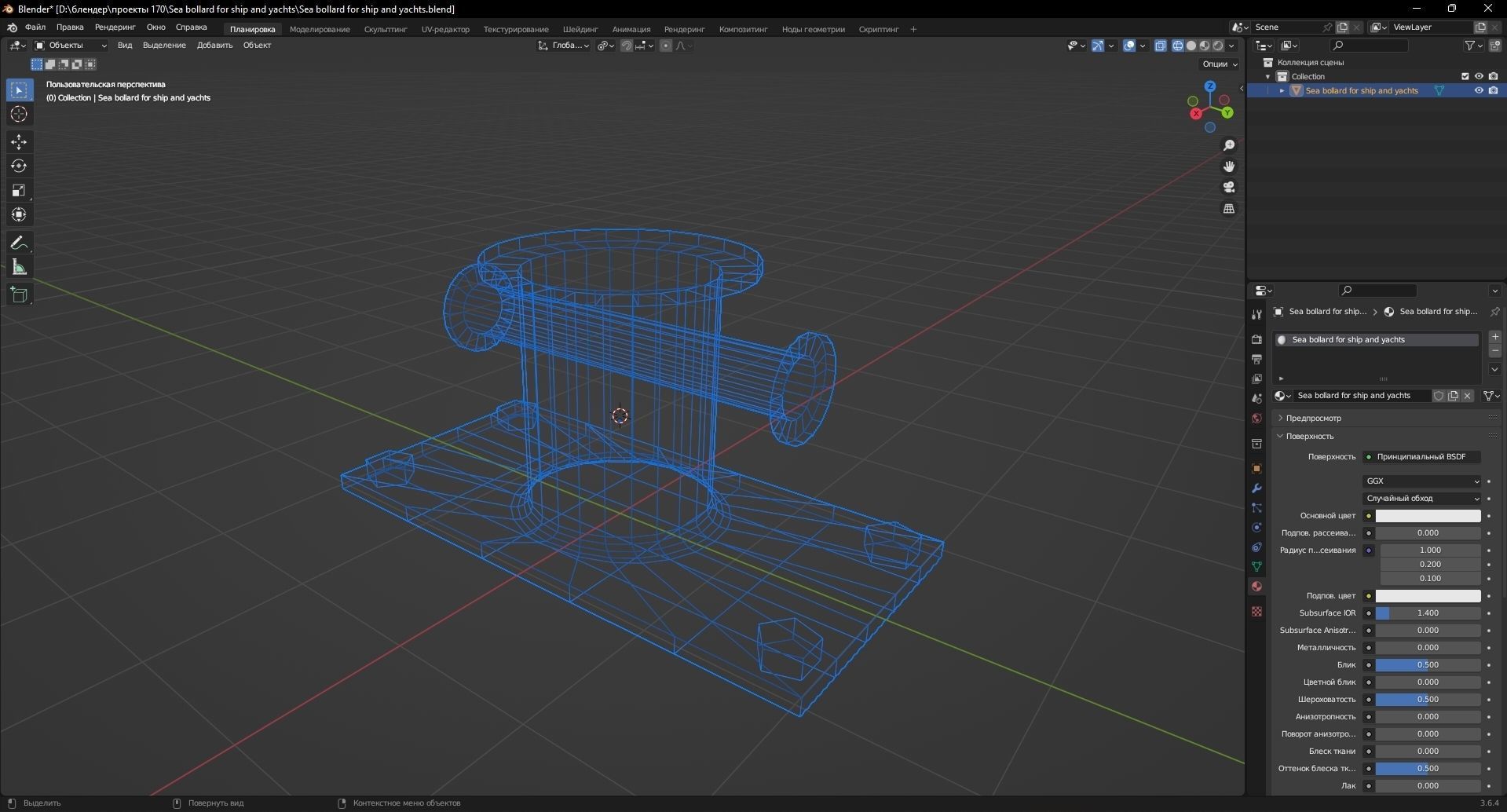Click the Blender logo menu icon
Viewport: 1507px width, 812px height.
click(12, 27)
